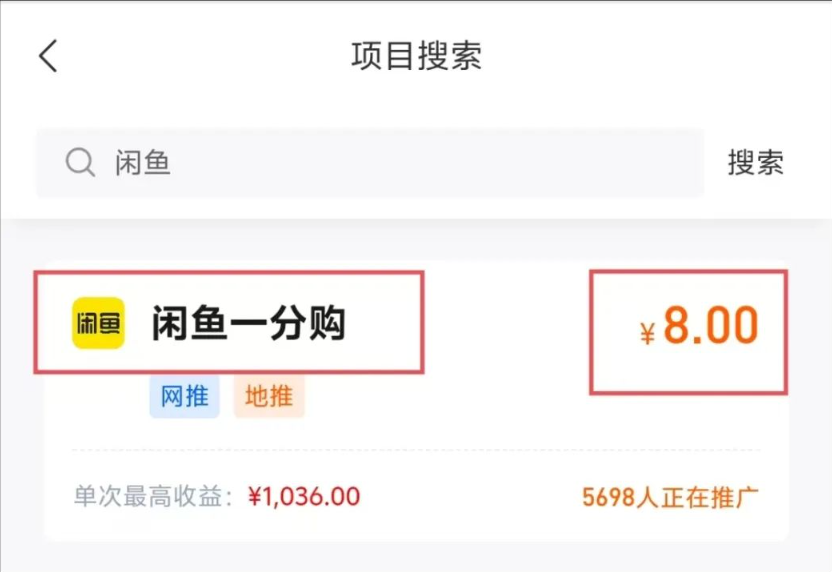
Task: Go back using the left arrow
Action: (48, 56)
